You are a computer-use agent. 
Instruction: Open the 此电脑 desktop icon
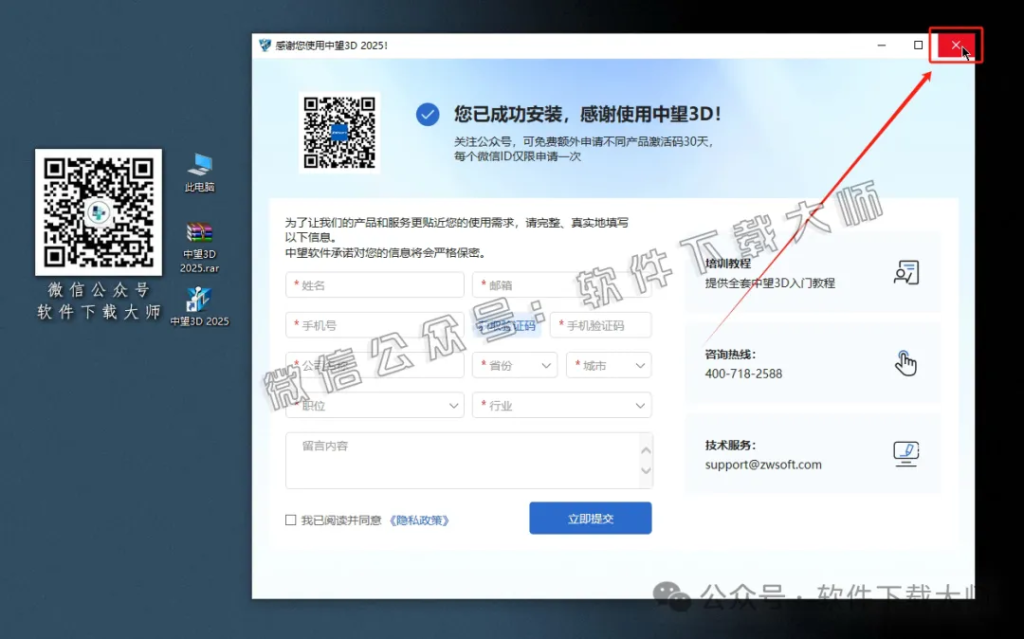pyautogui.click(x=197, y=170)
